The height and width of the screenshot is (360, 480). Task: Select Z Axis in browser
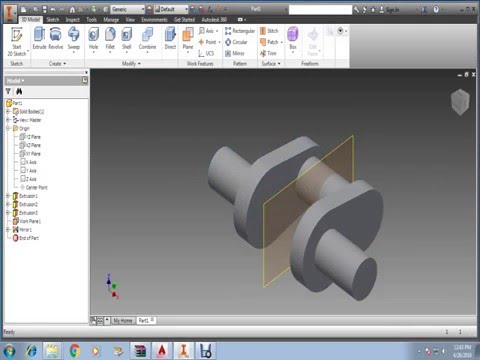point(29,179)
